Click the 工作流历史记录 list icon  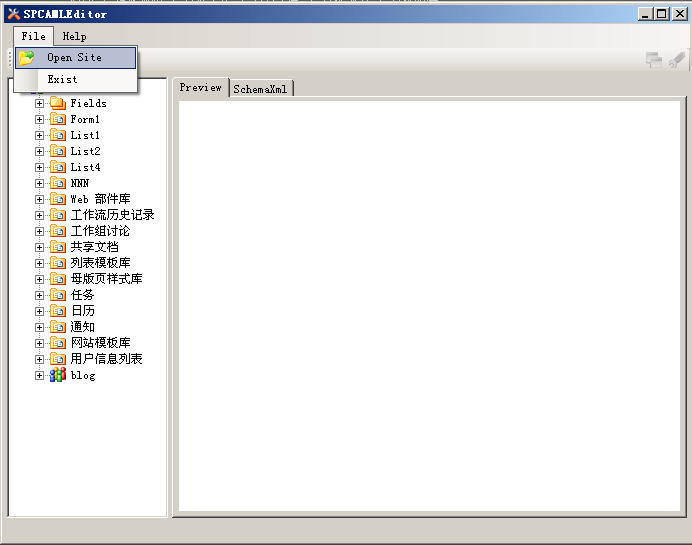(58, 215)
